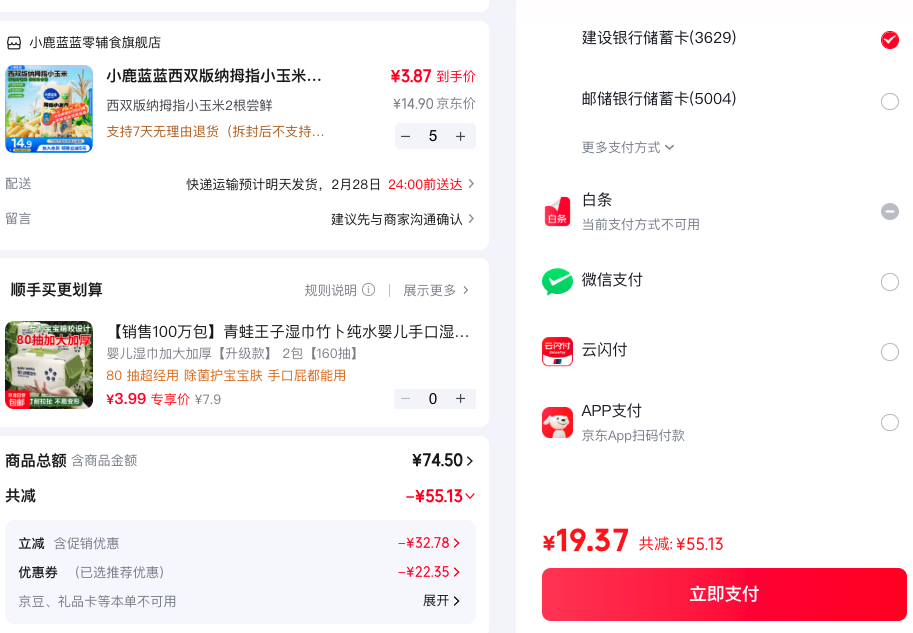Viewport: 913px width, 633px height.
Task: Click the 小鹿蓝蓝 store icon
Action: [x=13, y=43]
